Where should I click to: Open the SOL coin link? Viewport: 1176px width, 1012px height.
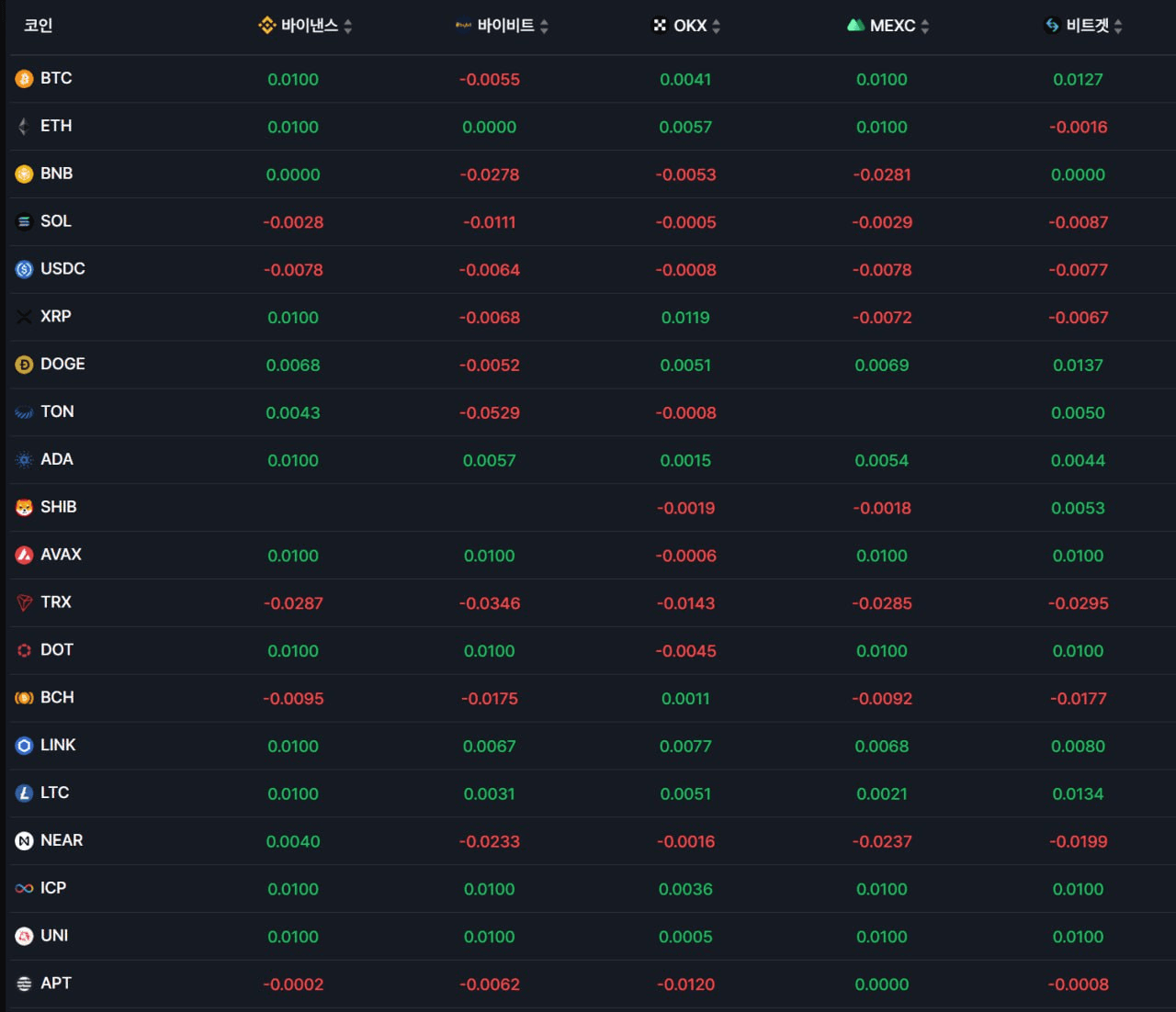tap(55, 221)
